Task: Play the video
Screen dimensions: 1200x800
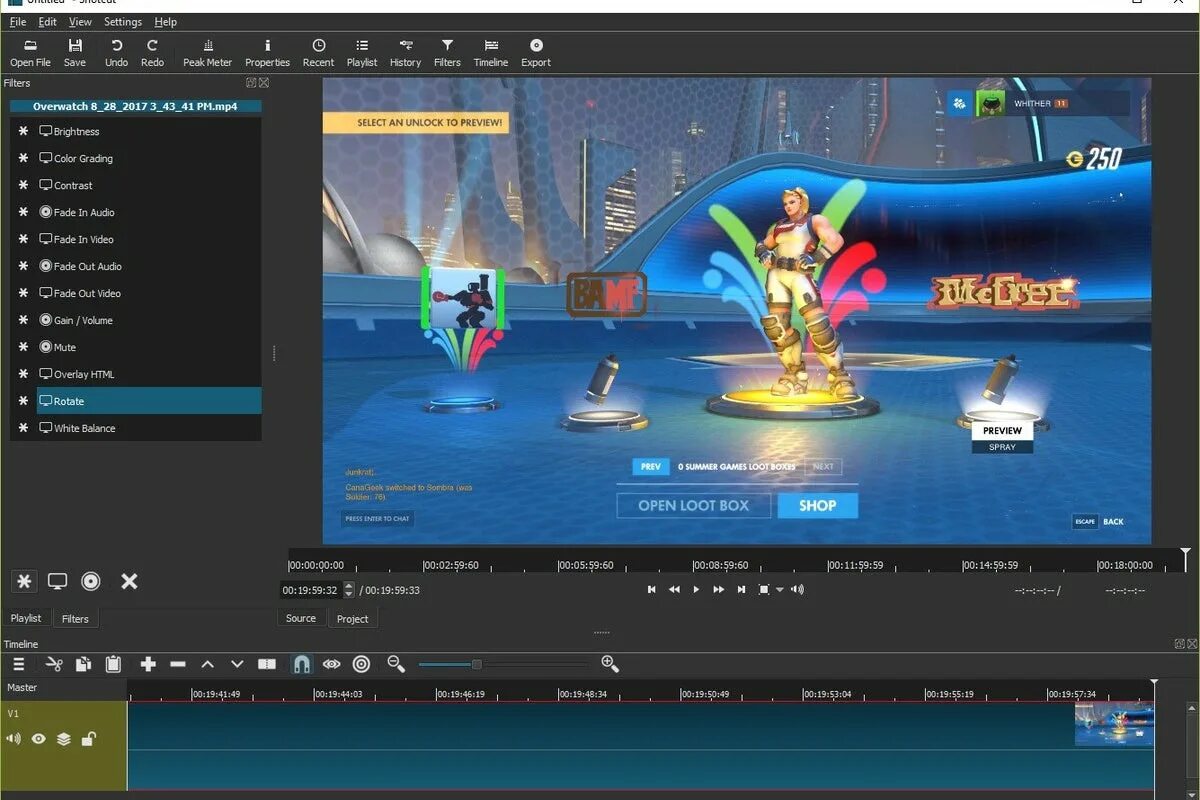Action: click(x=696, y=590)
